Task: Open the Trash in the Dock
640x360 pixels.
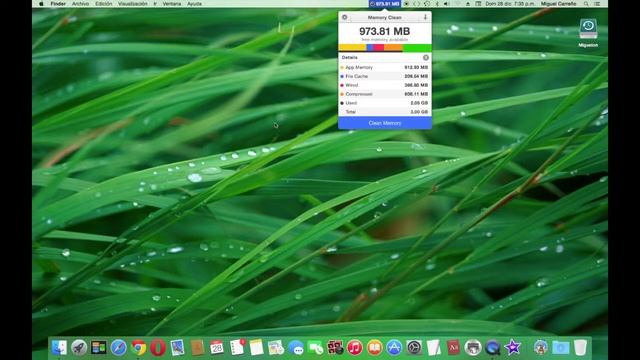Action: tap(580, 347)
